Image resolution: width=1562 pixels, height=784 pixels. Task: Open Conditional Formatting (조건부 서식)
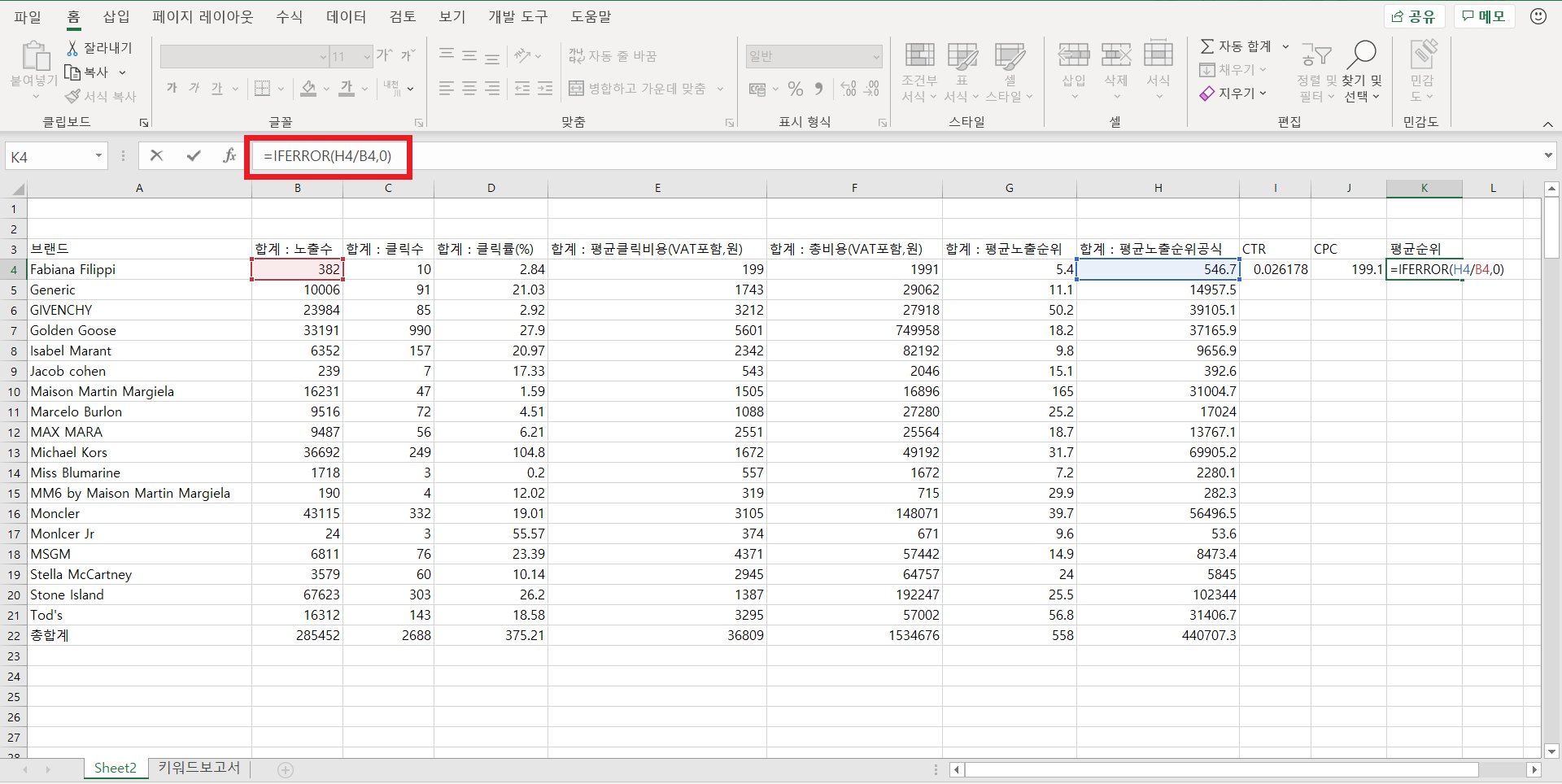click(919, 72)
